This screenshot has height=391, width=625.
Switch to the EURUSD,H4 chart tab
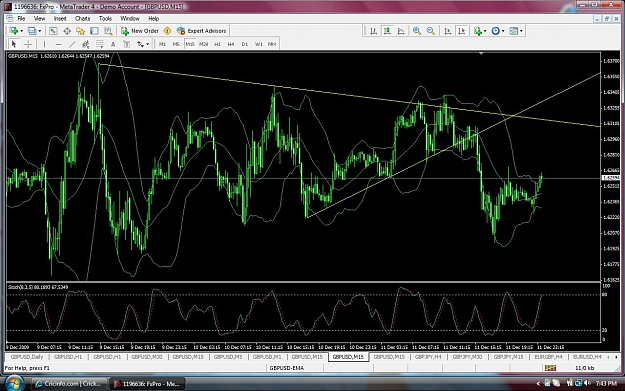click(587, 357)
